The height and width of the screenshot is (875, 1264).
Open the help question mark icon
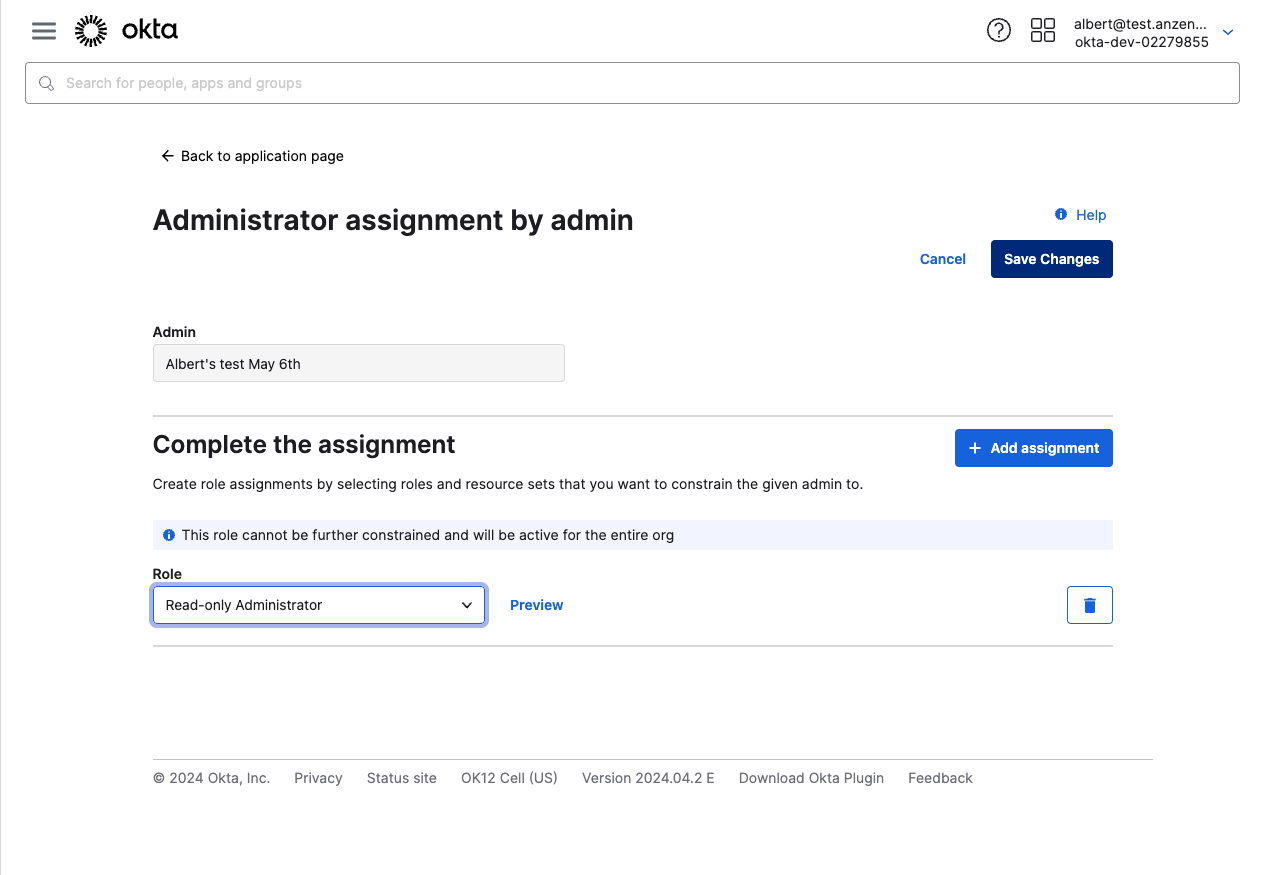(x=998, y=31)
